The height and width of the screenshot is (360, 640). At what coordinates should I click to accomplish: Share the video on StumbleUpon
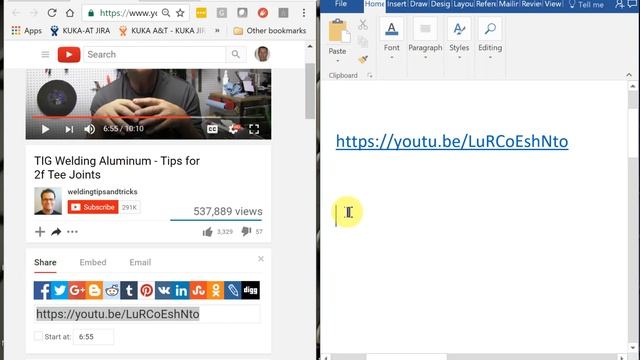198,290
